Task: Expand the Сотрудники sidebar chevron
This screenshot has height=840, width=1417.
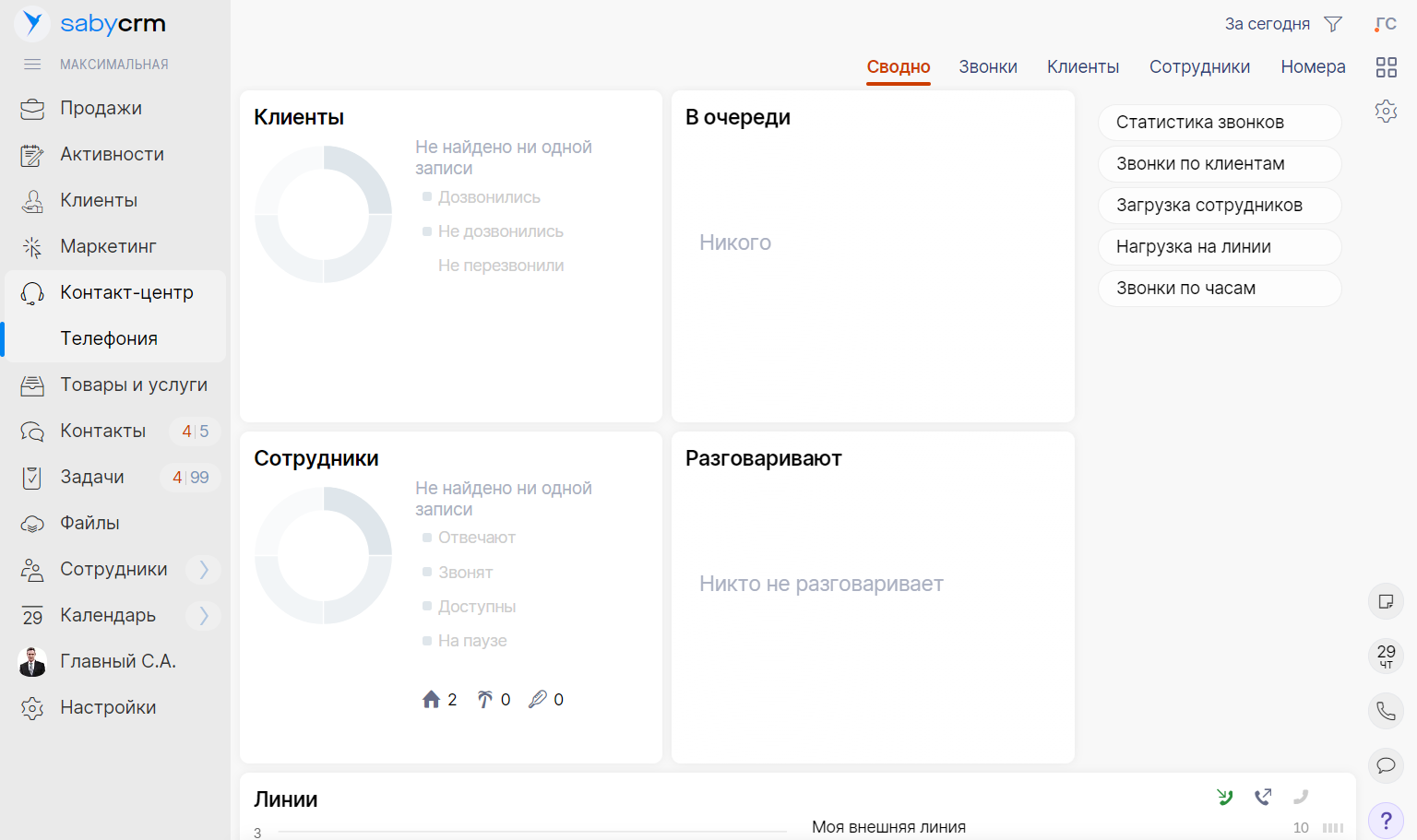Action: click(x=204, y=570)
